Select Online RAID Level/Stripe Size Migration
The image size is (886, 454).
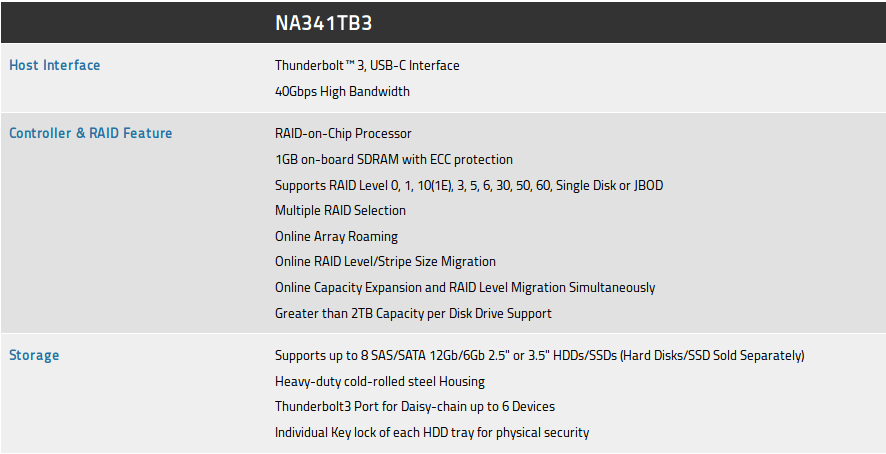[385, 261]
